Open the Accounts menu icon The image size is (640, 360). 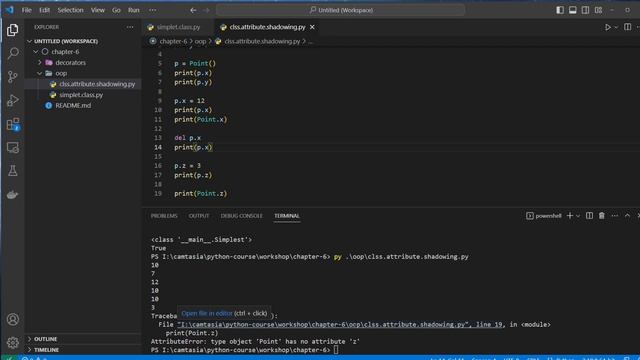(x=13, y=319)
